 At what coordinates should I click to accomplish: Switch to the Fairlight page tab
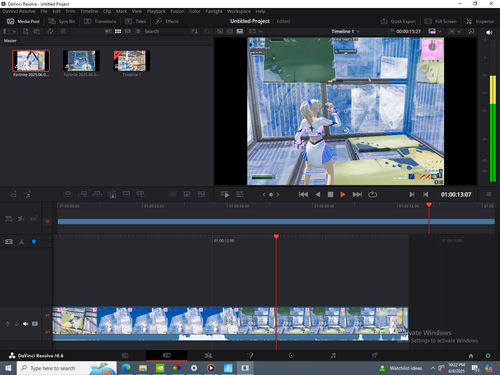pos(333,355)
